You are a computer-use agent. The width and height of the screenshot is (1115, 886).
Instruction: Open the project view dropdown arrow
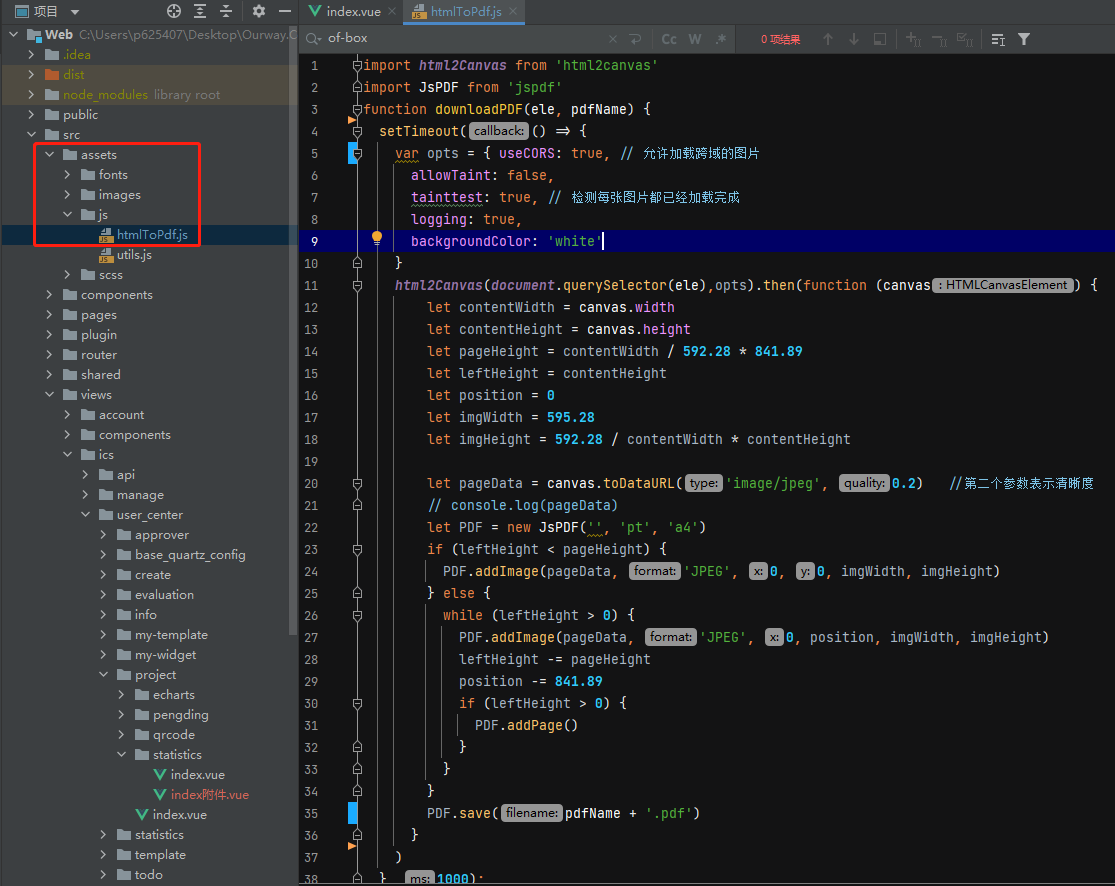coord(75,12)
